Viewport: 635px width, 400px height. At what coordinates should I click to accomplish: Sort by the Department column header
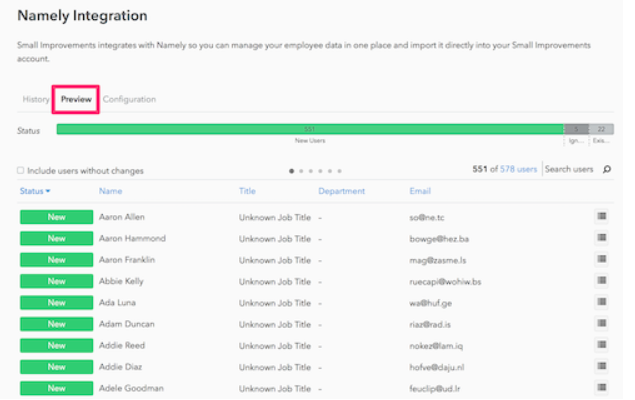point(341,191)
